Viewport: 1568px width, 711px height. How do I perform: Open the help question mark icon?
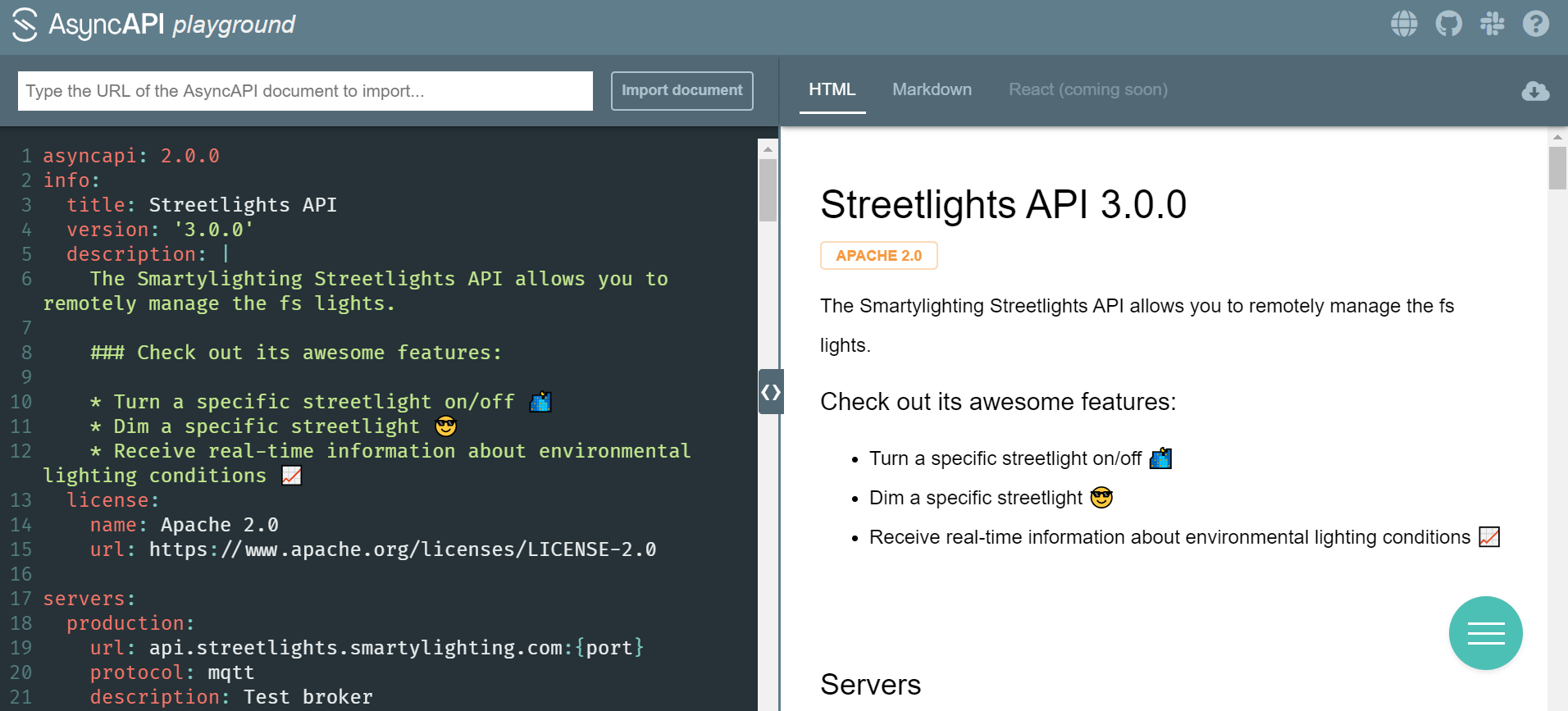pos(1536,24)
